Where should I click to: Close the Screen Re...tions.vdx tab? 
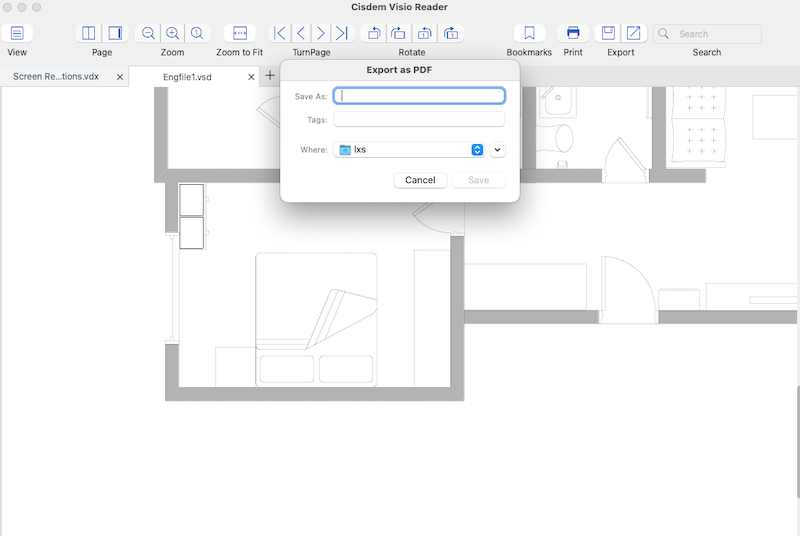(120, 77)
